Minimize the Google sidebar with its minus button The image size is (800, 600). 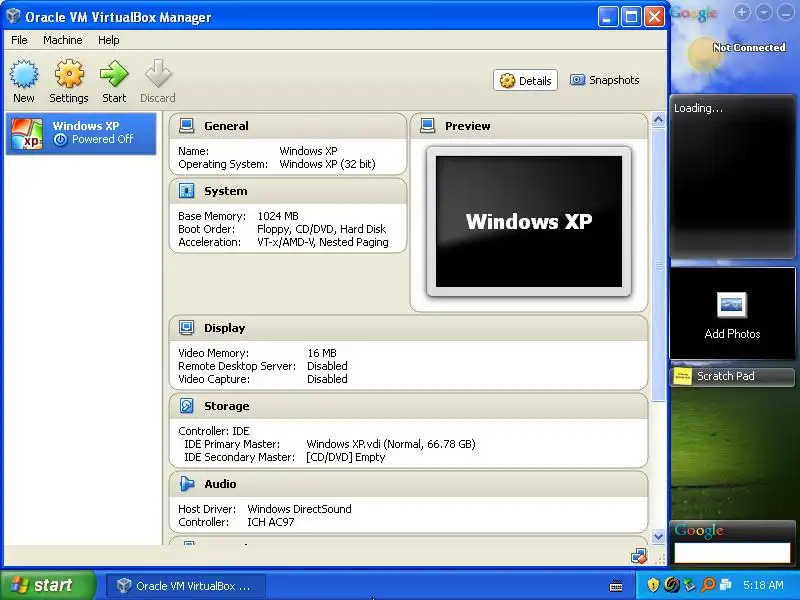click(x=785, y=12)
